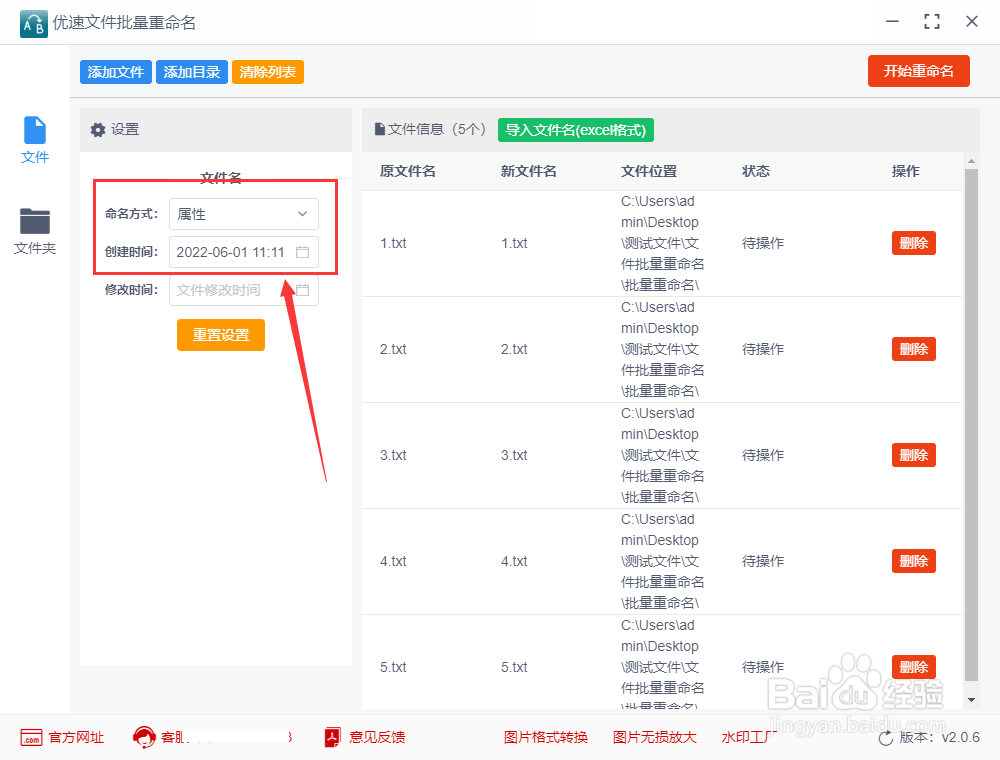This screenshot has width=1000, height=760.
Task: Click the 创建时间 date field
Action: pyautogui.click(x=244, y=252)
